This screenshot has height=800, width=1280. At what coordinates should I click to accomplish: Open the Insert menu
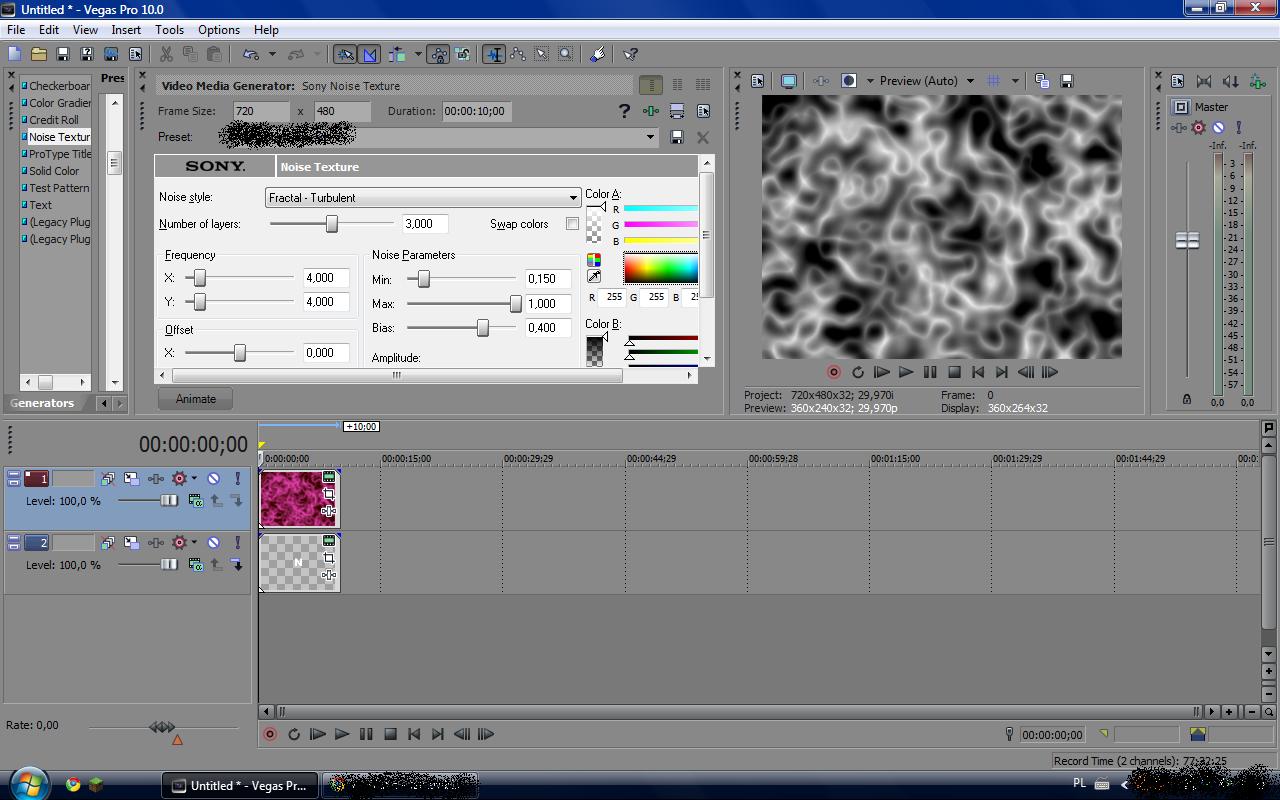click(x=126, y=30)
